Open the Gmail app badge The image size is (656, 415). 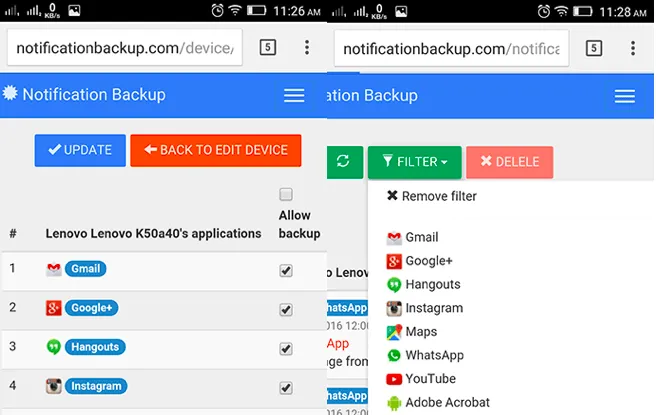point(86,269)
